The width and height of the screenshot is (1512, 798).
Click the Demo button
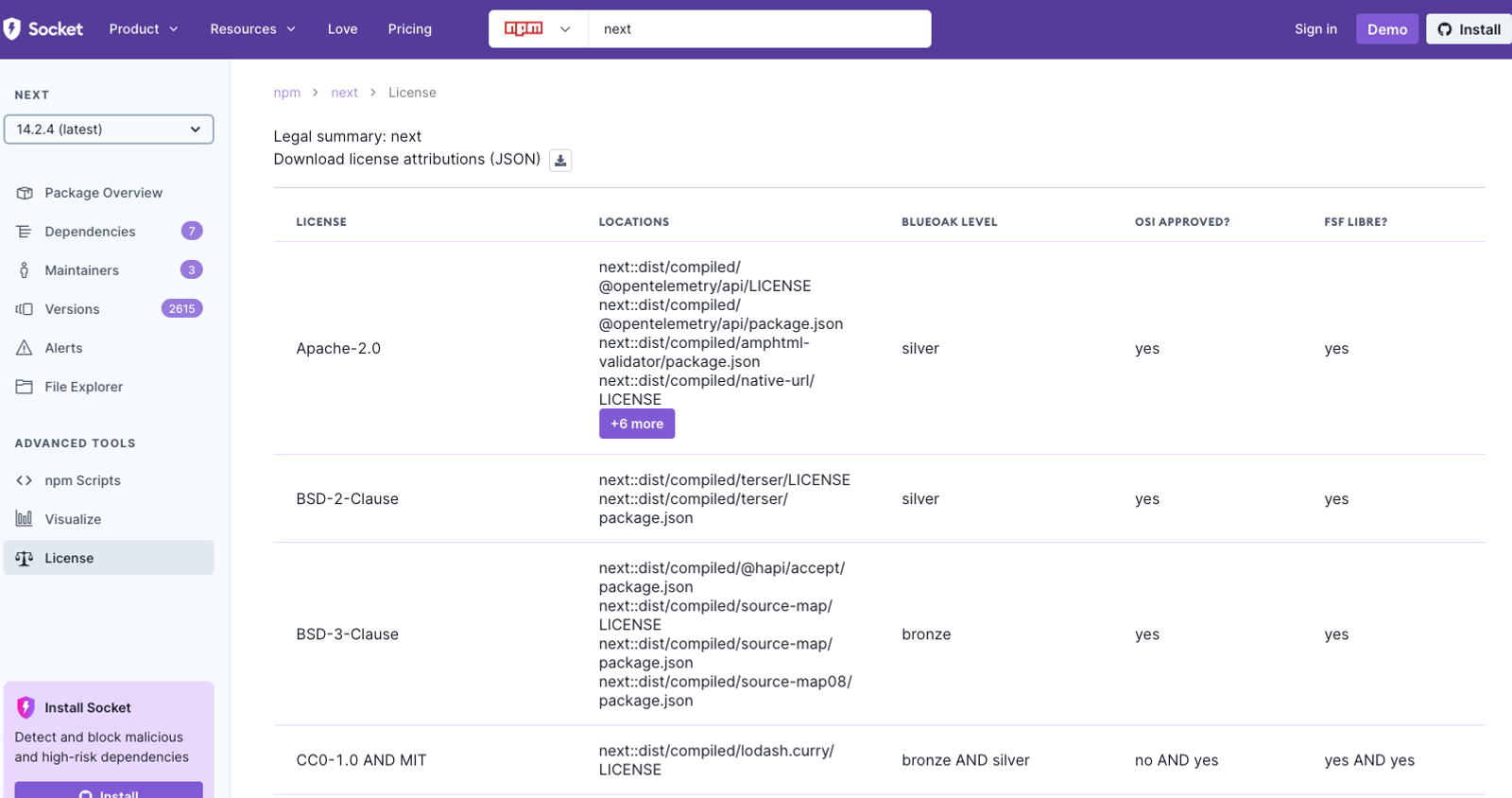click(1387, 29)
